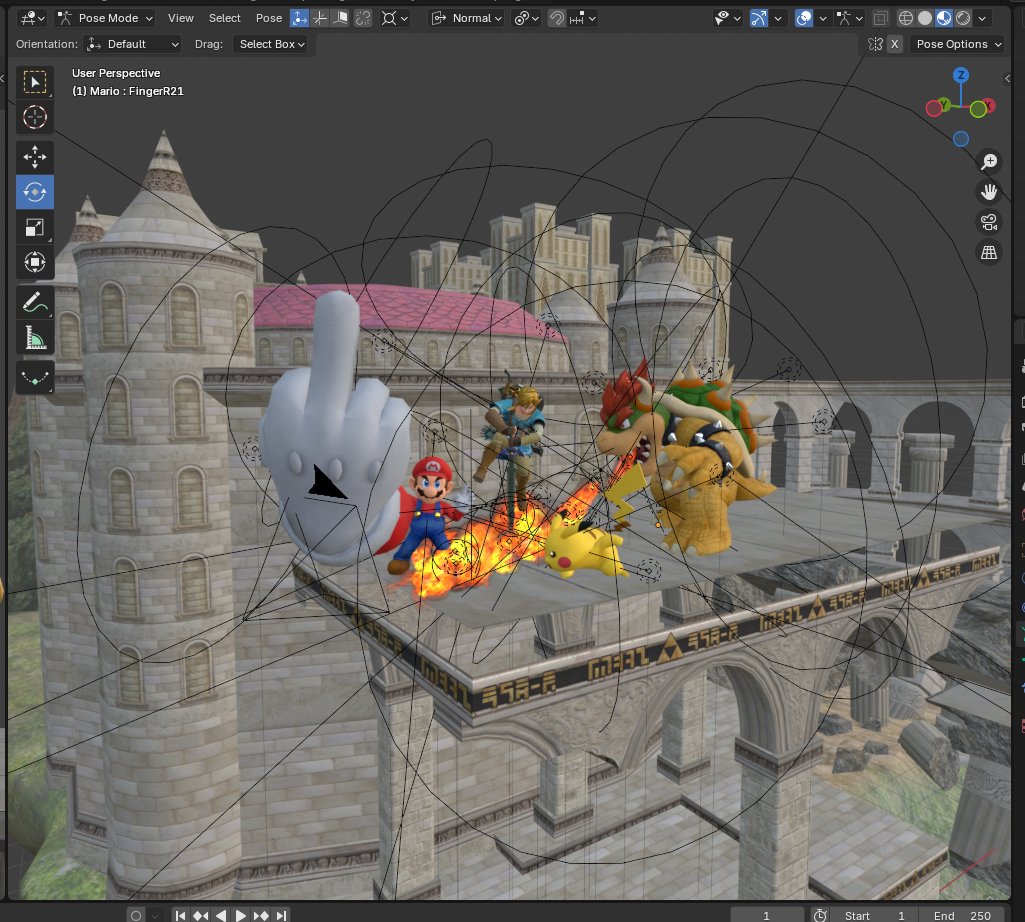Expand the sidebar with the arrow below gizmo

(x=1007, y=78)
